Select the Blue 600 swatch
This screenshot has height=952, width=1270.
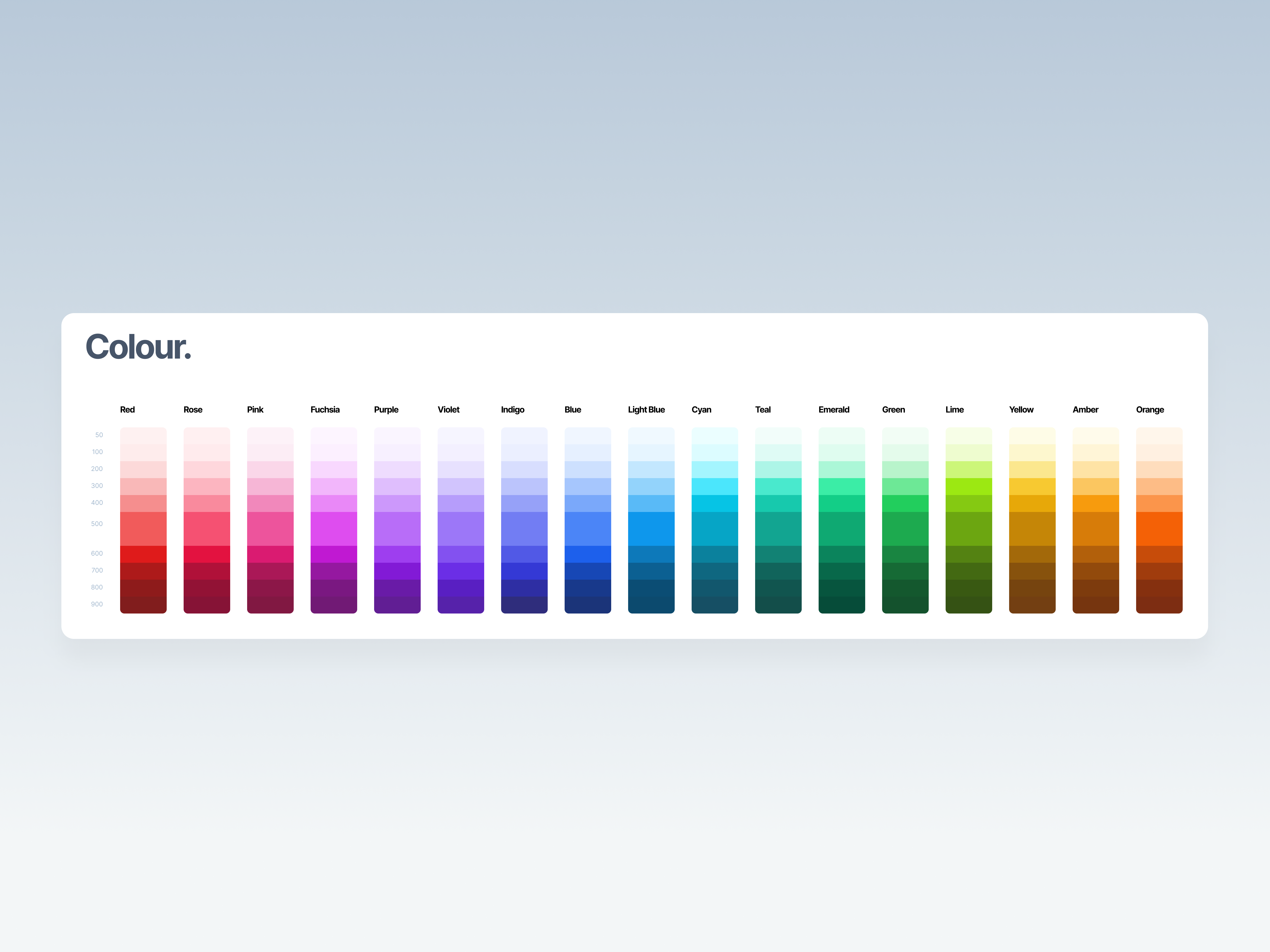click(587, 554)
